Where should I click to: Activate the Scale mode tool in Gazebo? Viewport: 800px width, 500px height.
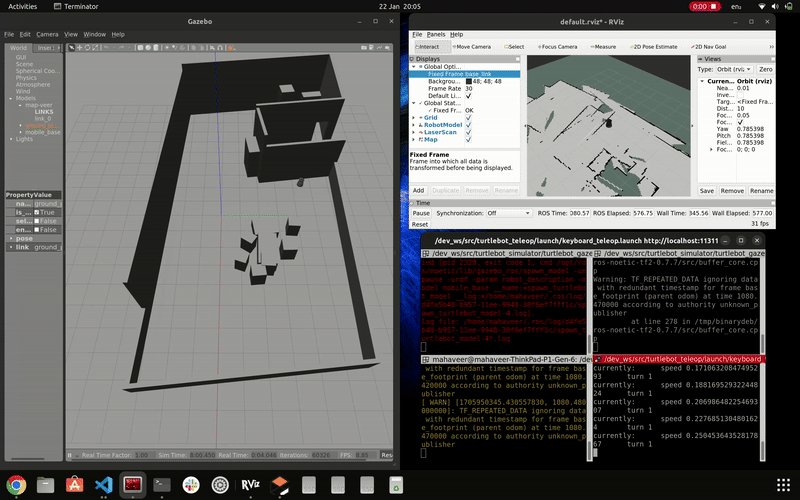[x=95, y=47]
